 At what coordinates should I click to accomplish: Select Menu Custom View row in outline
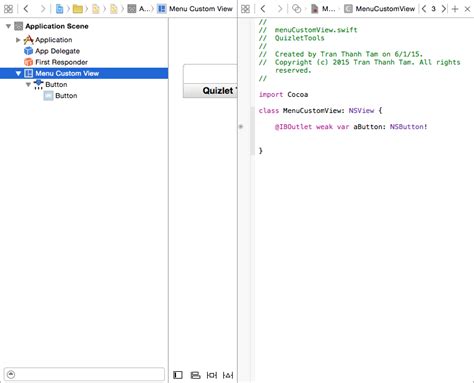[84, 73]
